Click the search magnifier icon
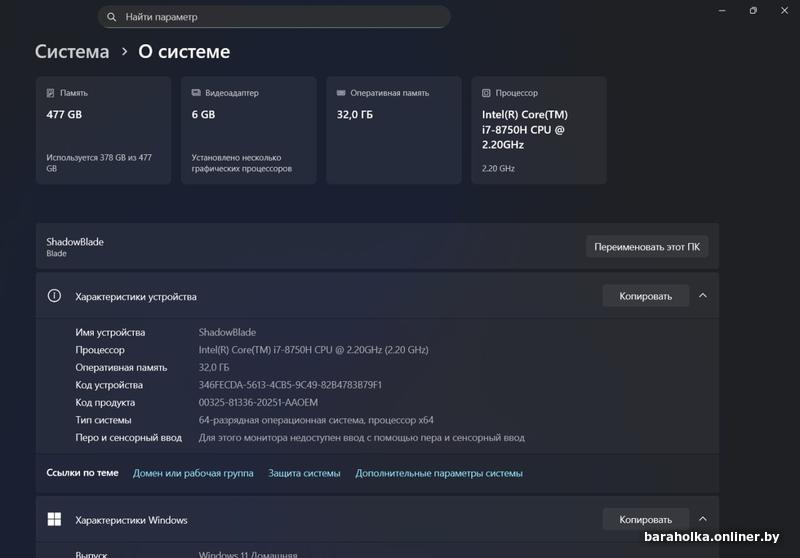Screen dimensions: 800x558 (x=111, y=17)
